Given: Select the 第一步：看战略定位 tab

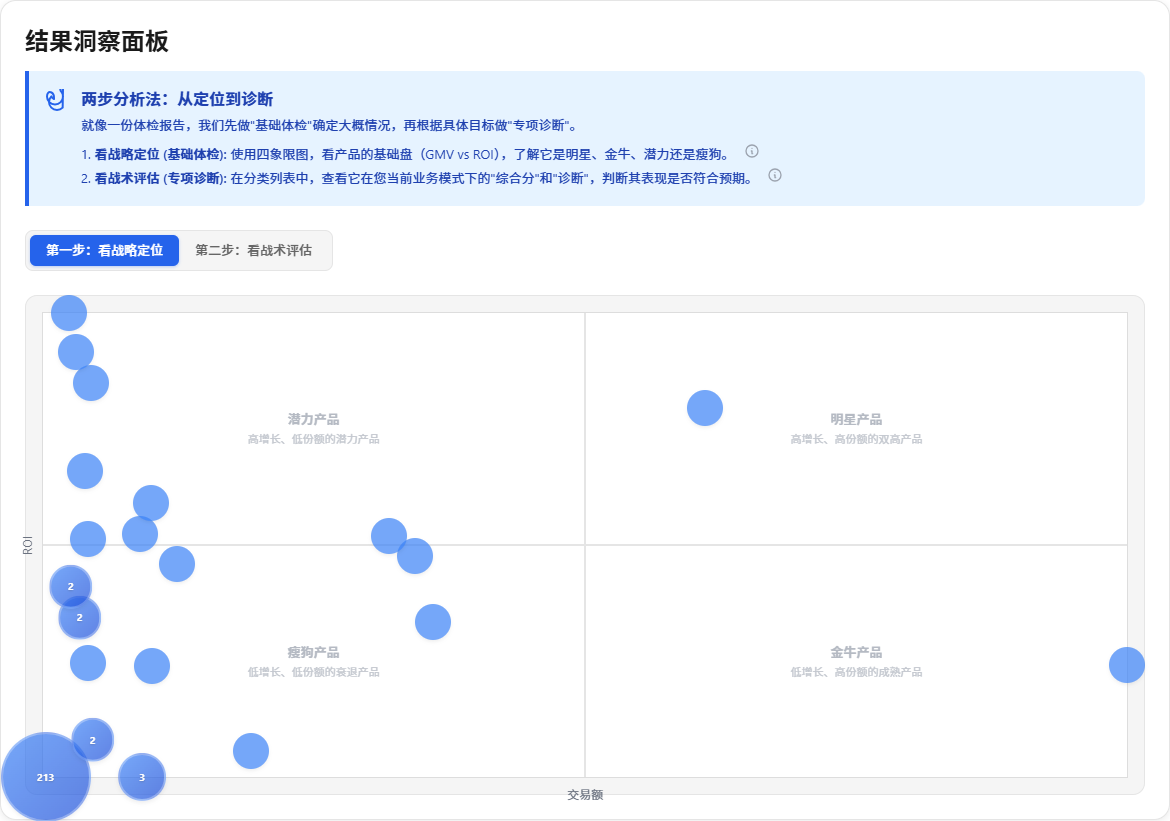Looking at the screenshot, I should (104, 251).
